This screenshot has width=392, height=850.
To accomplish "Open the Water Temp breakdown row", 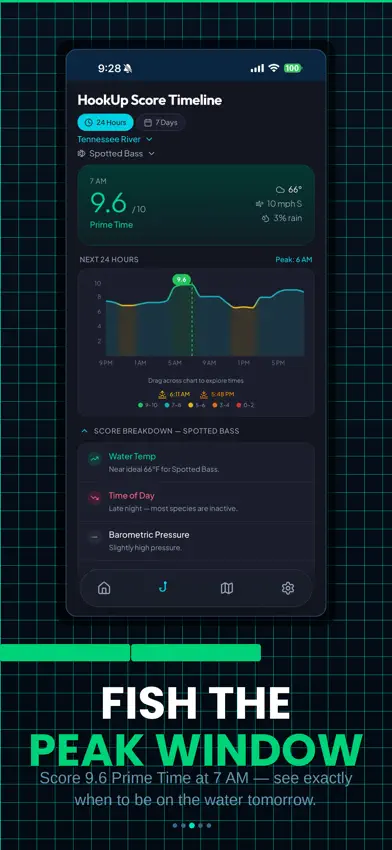I will [x=196, y=462].
